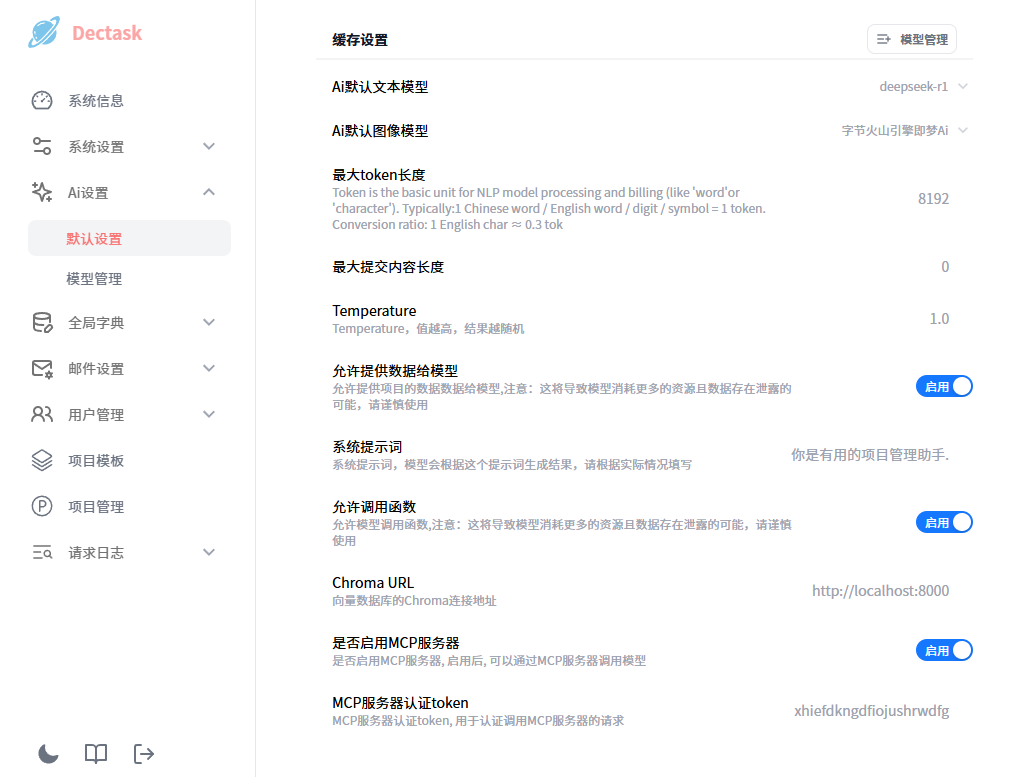Click the 模型管理 button at top right

tap(911, 39)
